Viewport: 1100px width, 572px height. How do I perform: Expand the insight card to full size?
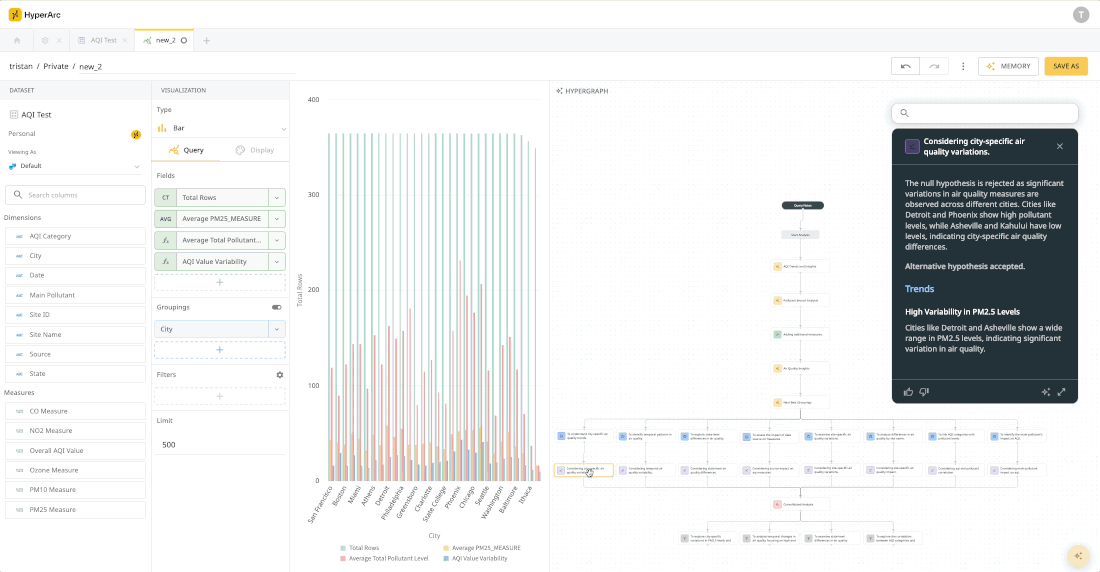(x=1061, y=392)
